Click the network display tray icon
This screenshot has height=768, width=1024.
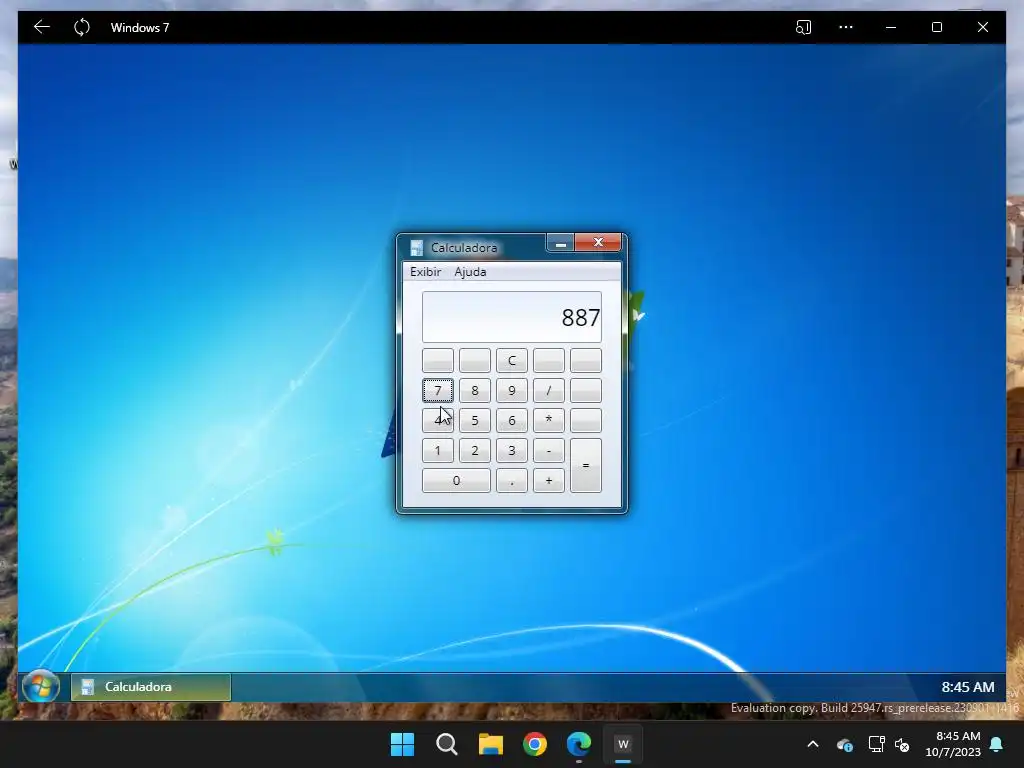point(876,744)
